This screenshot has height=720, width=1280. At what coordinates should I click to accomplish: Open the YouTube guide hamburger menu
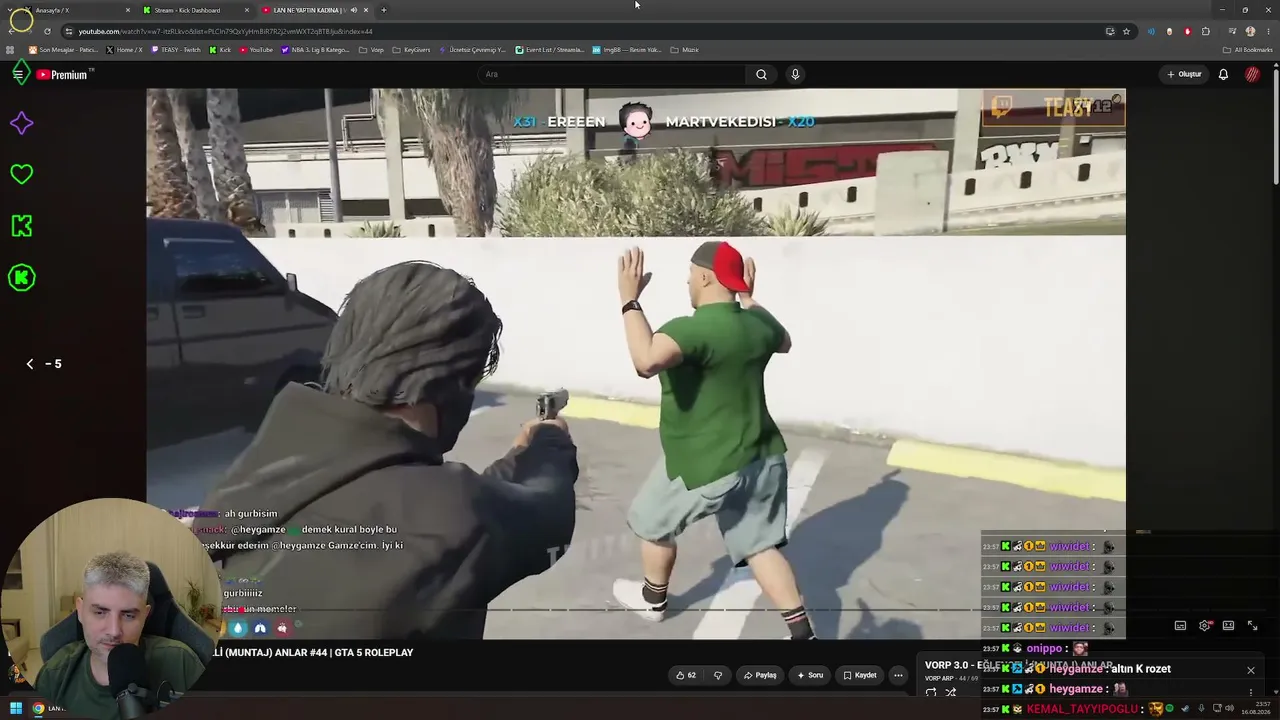coord(18,74)
